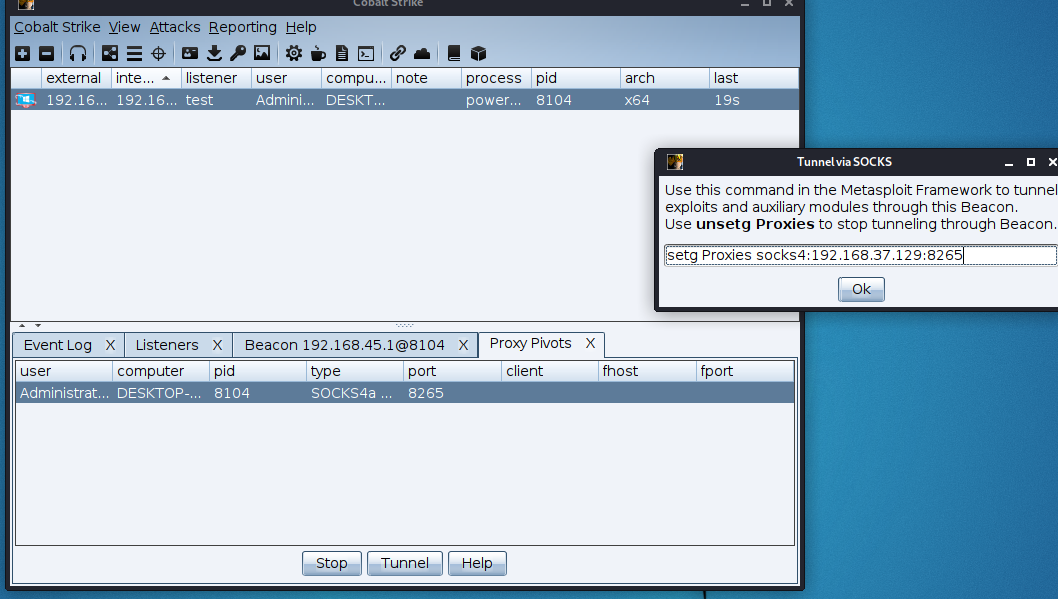The image size is (1058, 599).
Task: Close the Event Log tab
Action: pyautogui.click(x=110, y=345)
